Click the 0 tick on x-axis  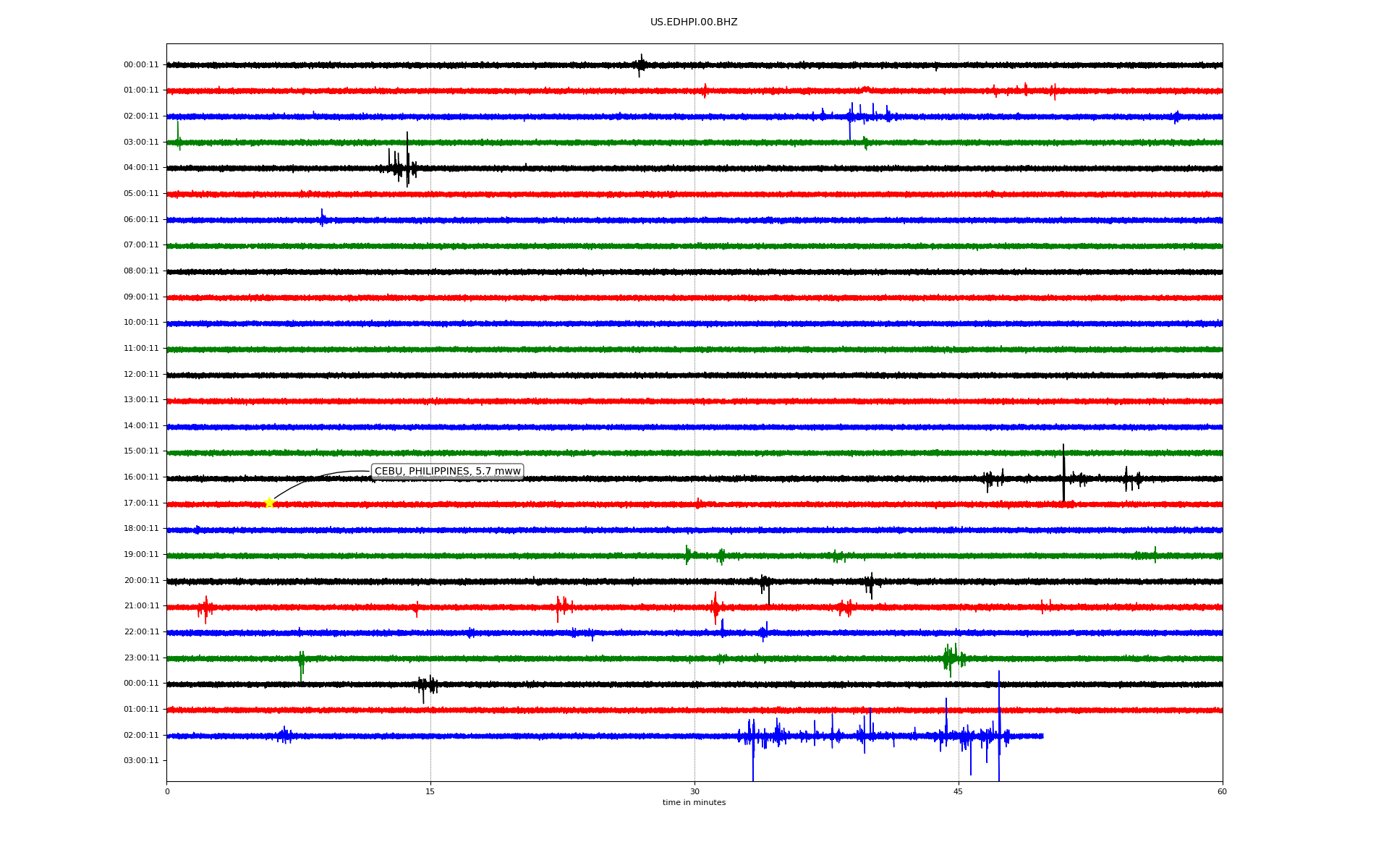coord(167,792)
